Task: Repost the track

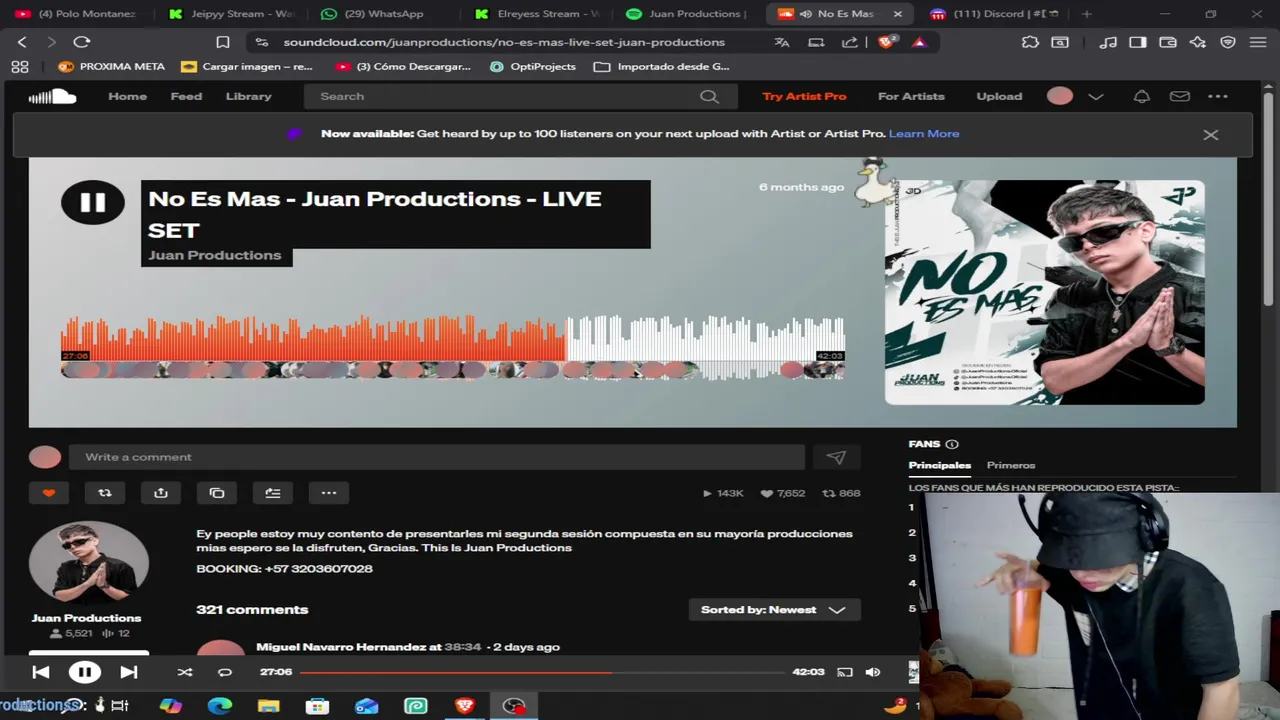Action: coord(105,492)
